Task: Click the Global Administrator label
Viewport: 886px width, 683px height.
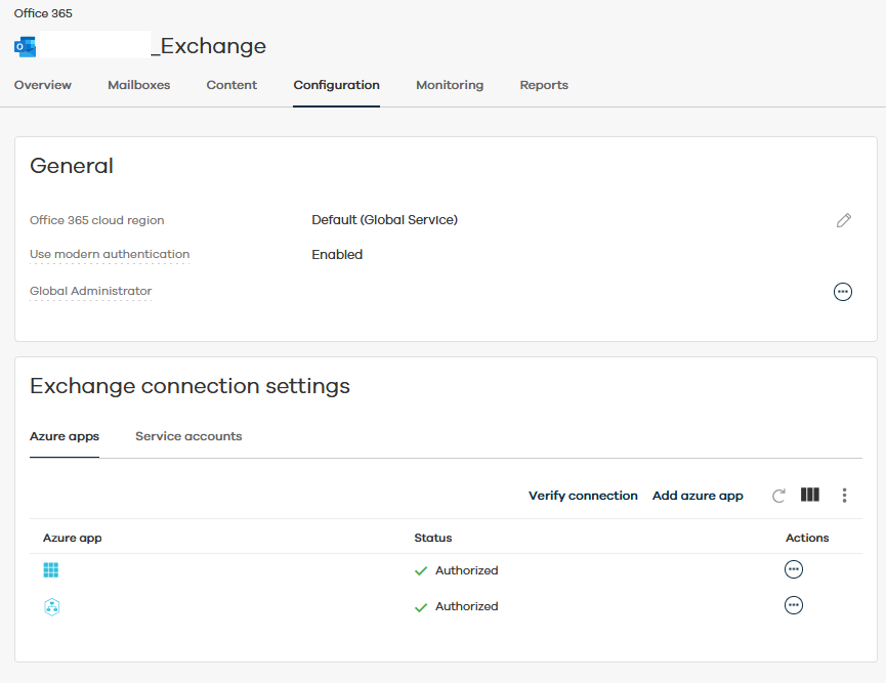Action: pyautogui.click(x=90, y=291)
